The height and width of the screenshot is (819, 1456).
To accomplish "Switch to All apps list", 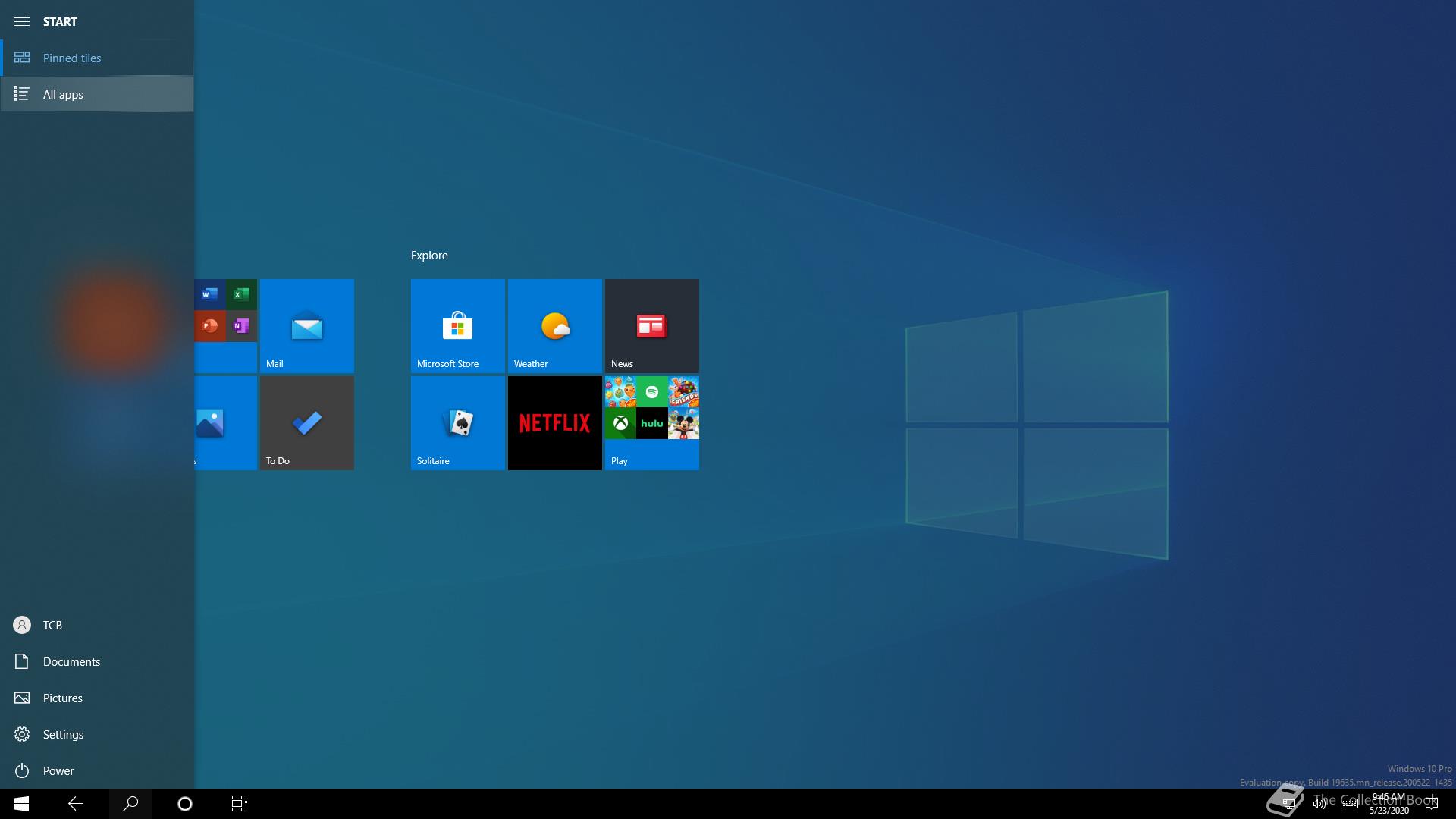I will point(63,94).
